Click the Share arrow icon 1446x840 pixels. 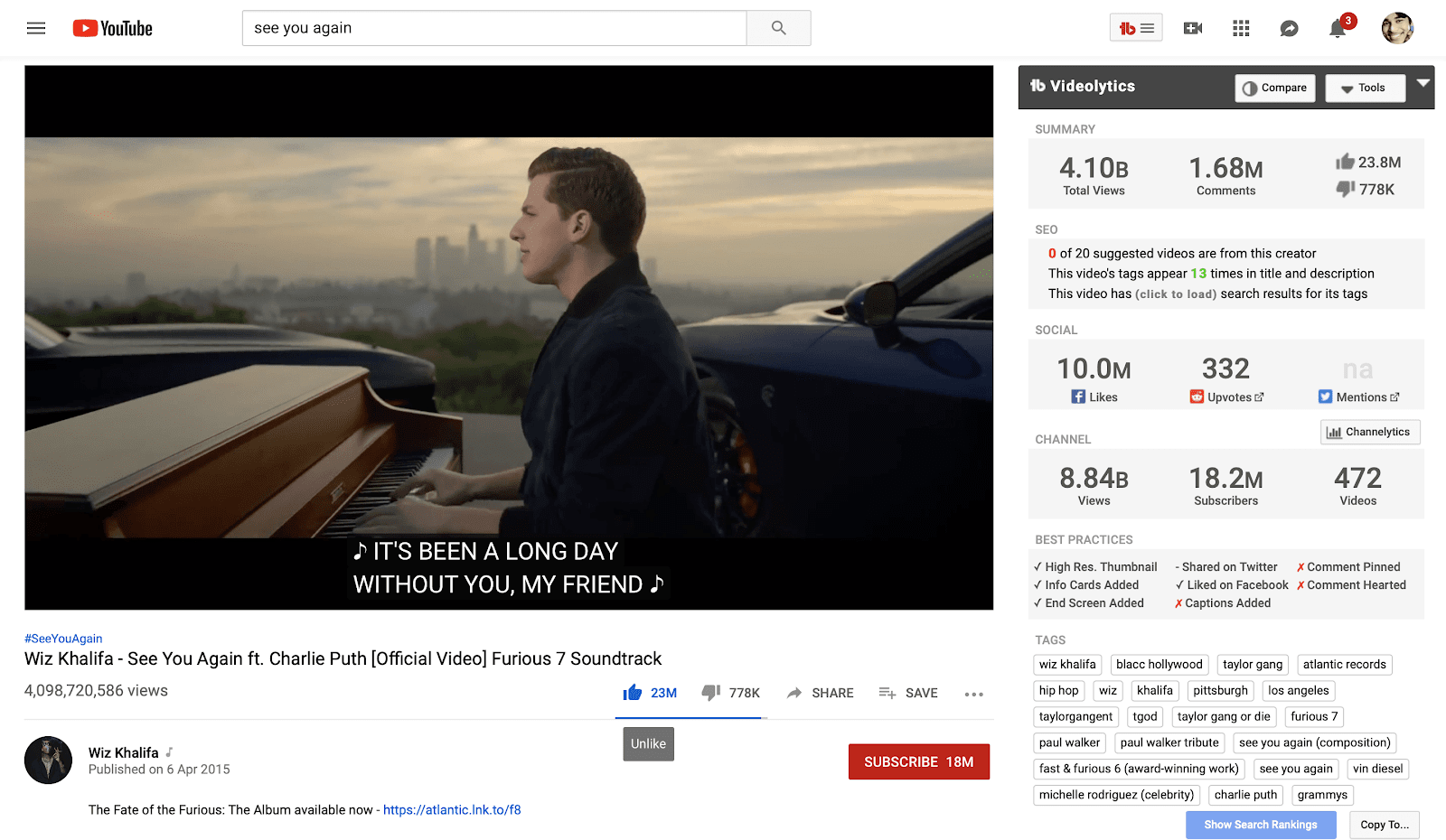tap(794, 693)
